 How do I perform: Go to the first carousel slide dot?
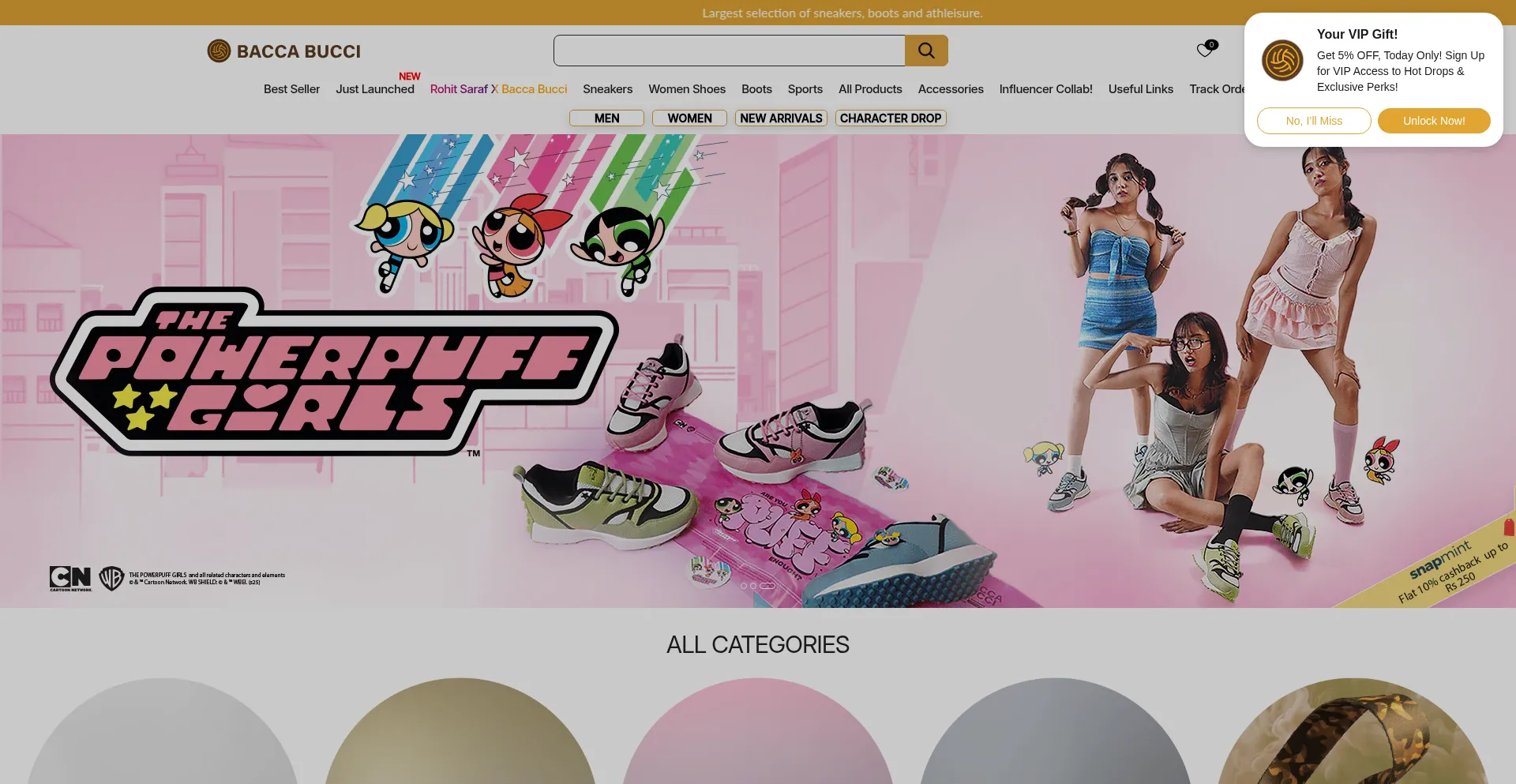point(744,586)
